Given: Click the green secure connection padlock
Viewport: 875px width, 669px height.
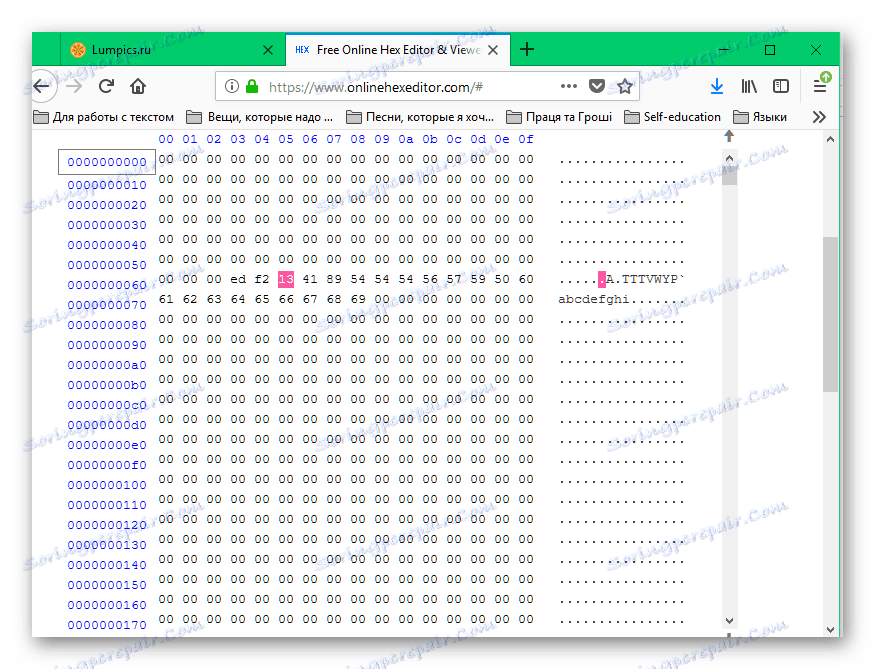Looking at the screenshot, I should point(252,86).
